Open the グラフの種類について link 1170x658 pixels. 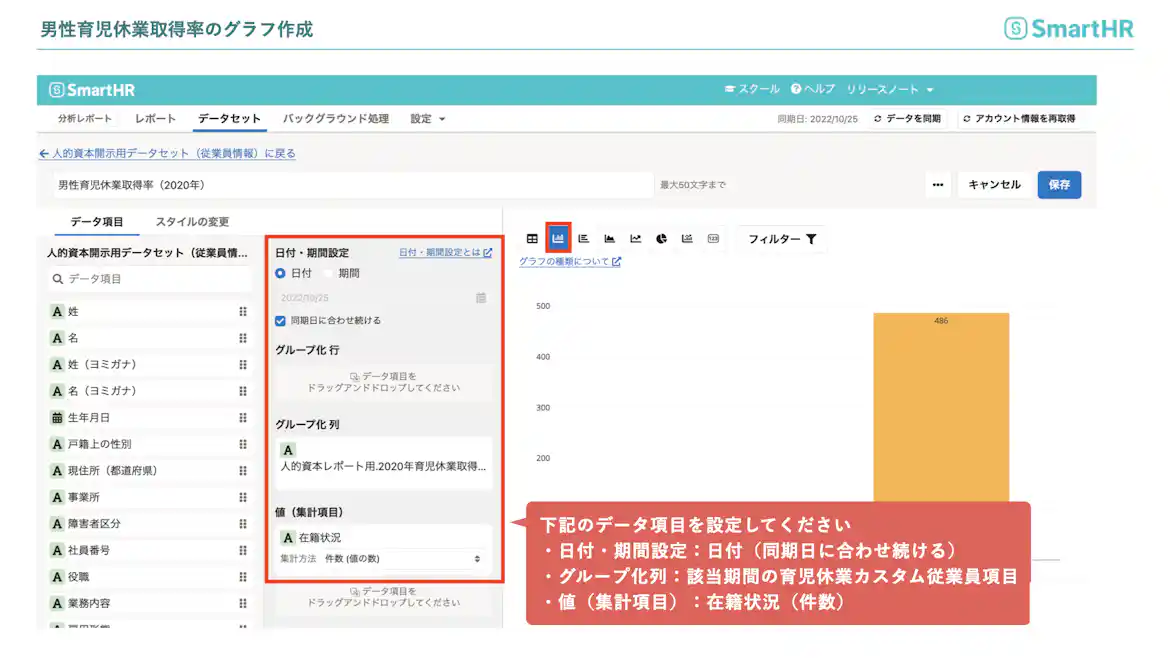coord(567,261)
